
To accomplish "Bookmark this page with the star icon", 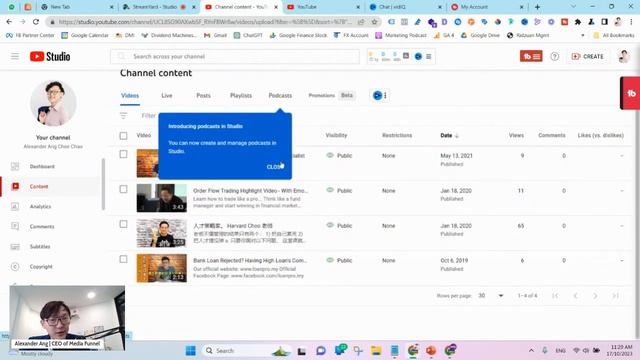I will point(374,22).
